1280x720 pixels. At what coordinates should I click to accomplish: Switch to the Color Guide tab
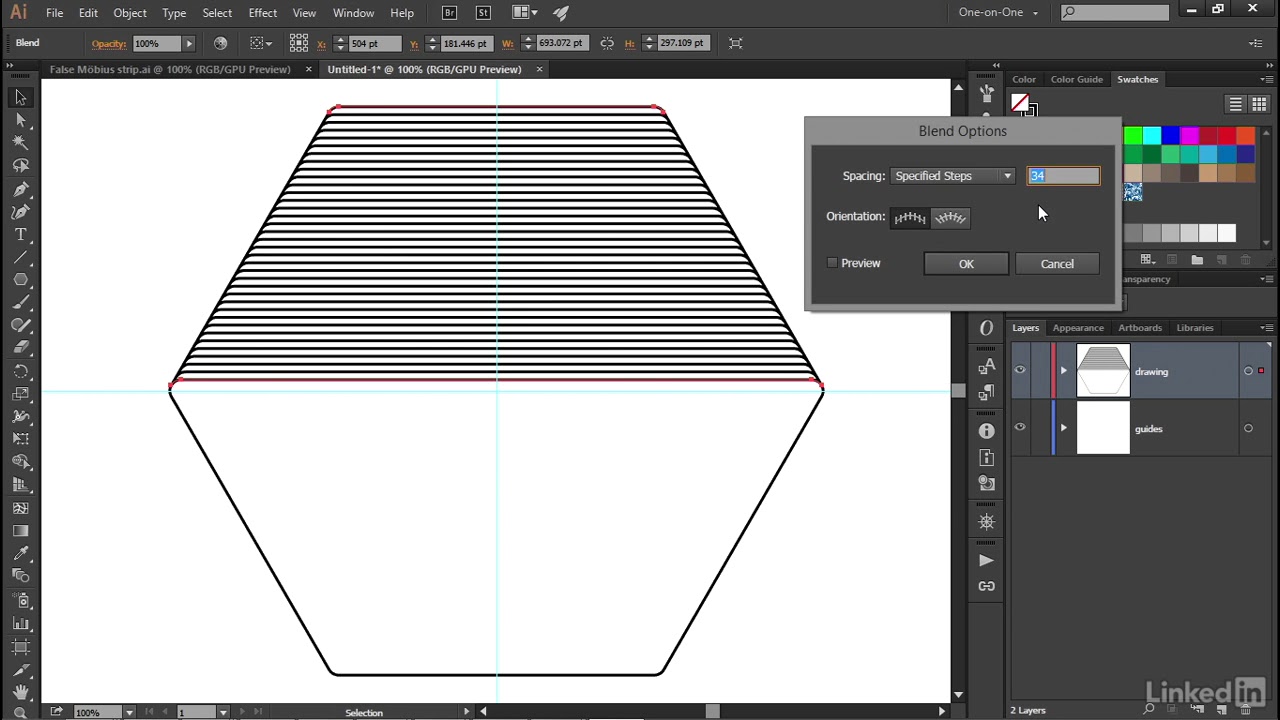point(1076,79)
